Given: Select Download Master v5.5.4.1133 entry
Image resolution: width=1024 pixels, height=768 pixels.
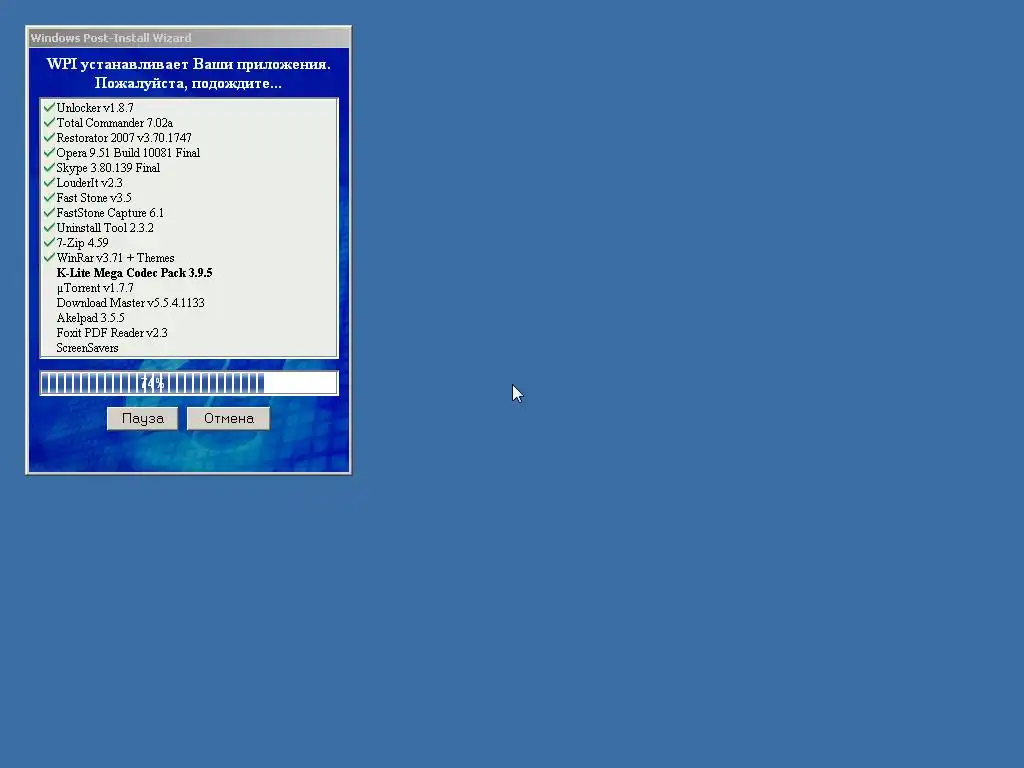Looking at the screenshot, I should (x=131, y=303).
